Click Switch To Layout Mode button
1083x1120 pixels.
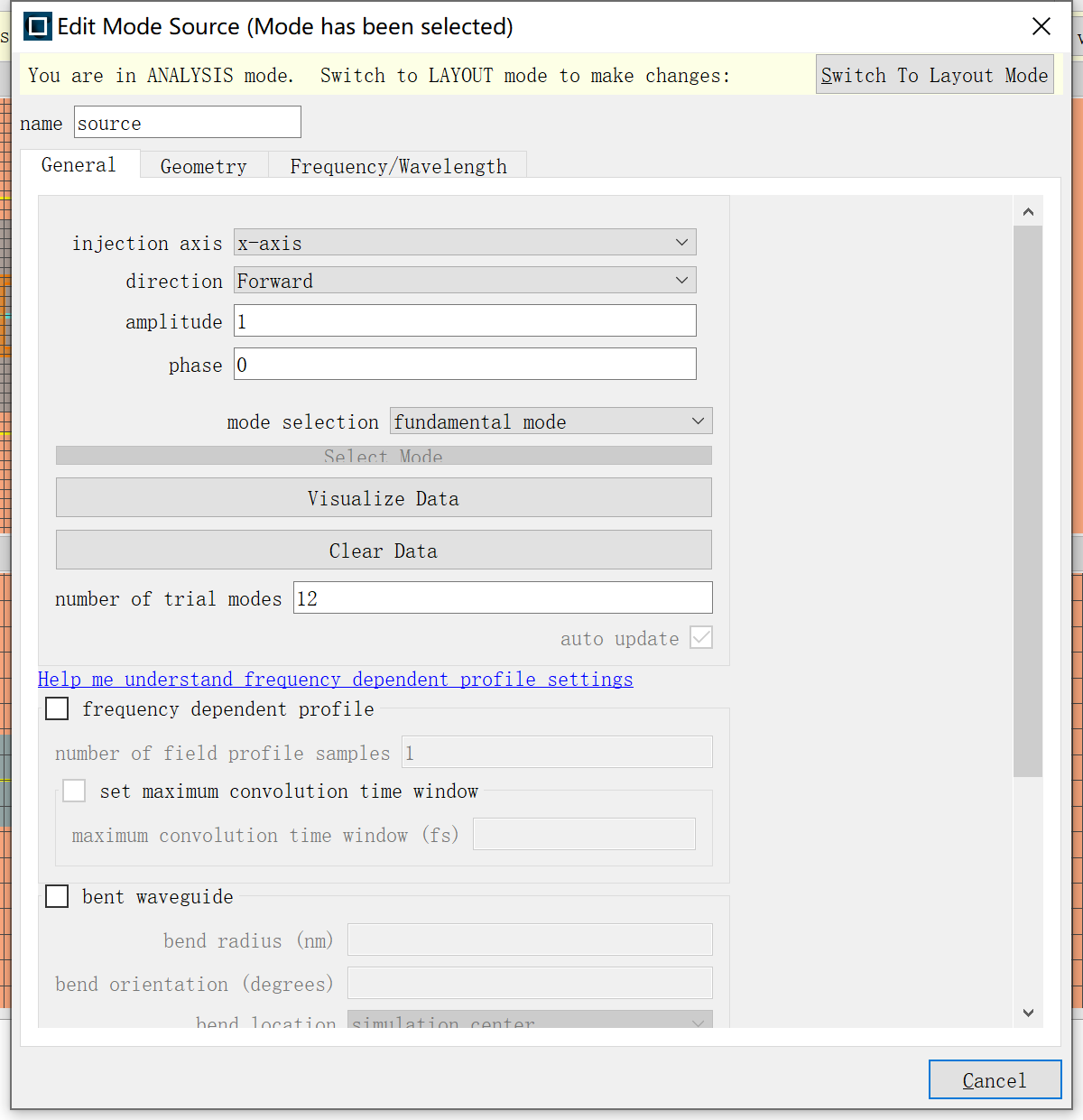pos(934,75)
